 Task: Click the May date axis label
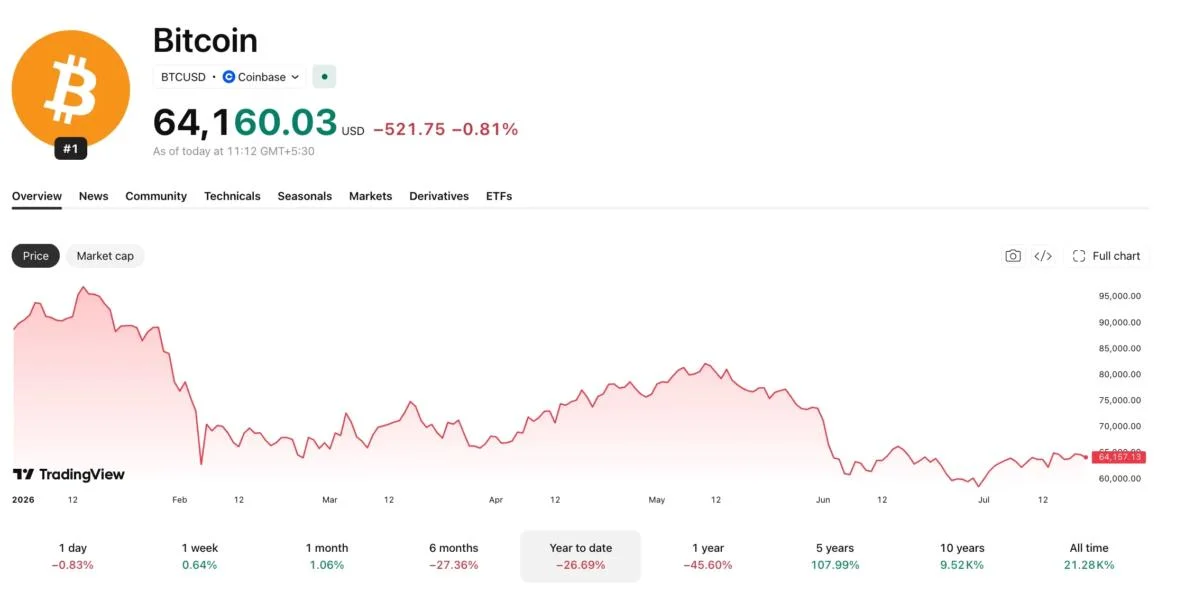(657, 500)
